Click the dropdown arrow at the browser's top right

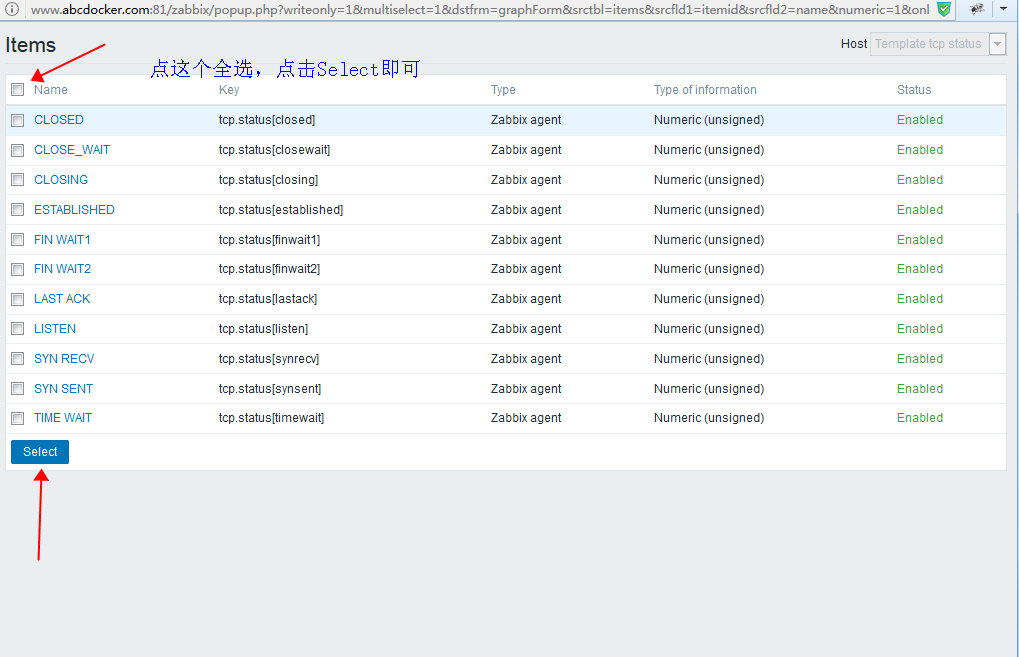coord(1004,8)
